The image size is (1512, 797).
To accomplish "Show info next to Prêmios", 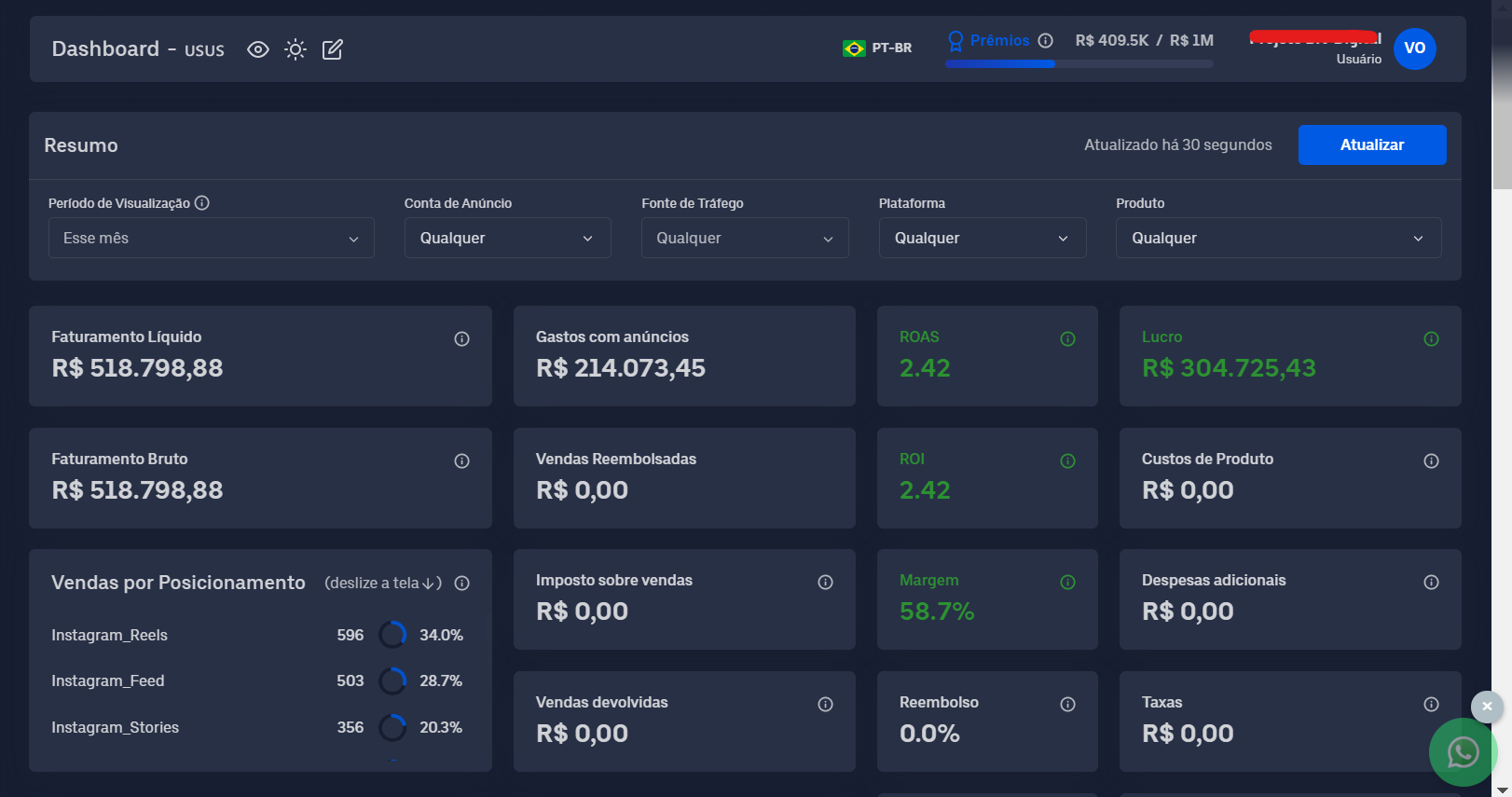I will 1046,41.
